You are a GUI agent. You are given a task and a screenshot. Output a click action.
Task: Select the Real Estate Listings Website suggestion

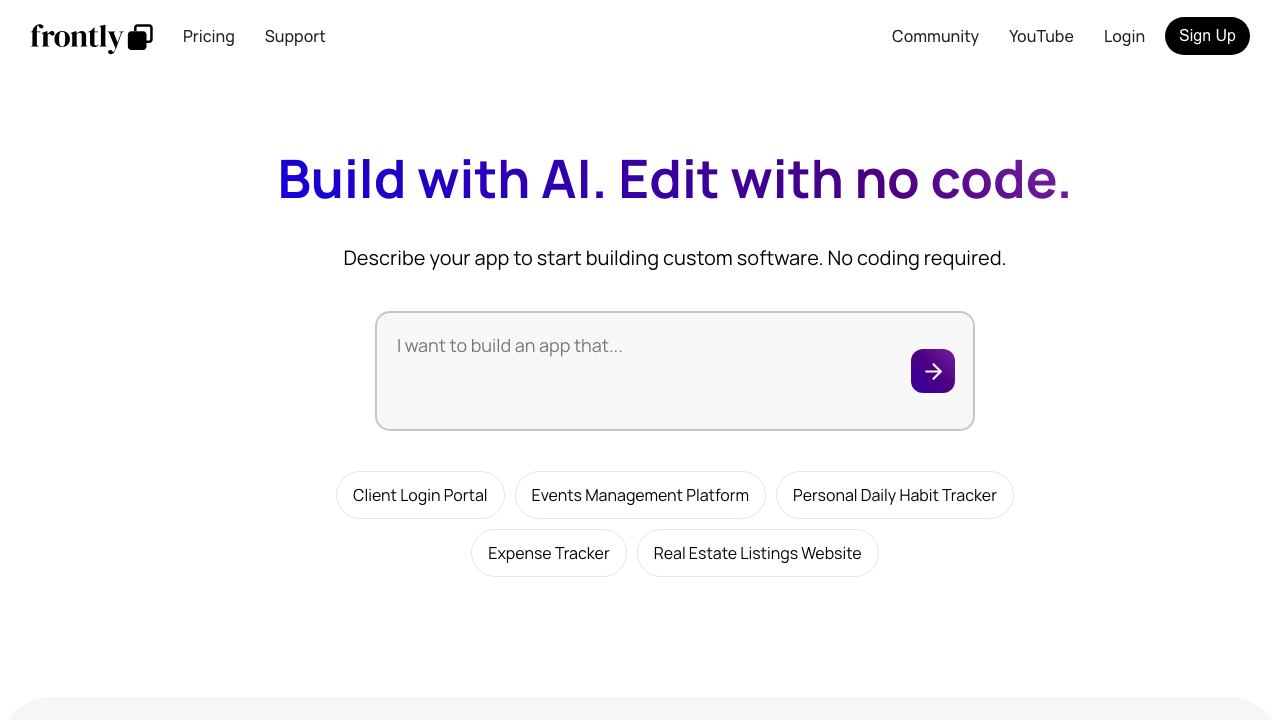pyautogui.click(x=758, y=553)
